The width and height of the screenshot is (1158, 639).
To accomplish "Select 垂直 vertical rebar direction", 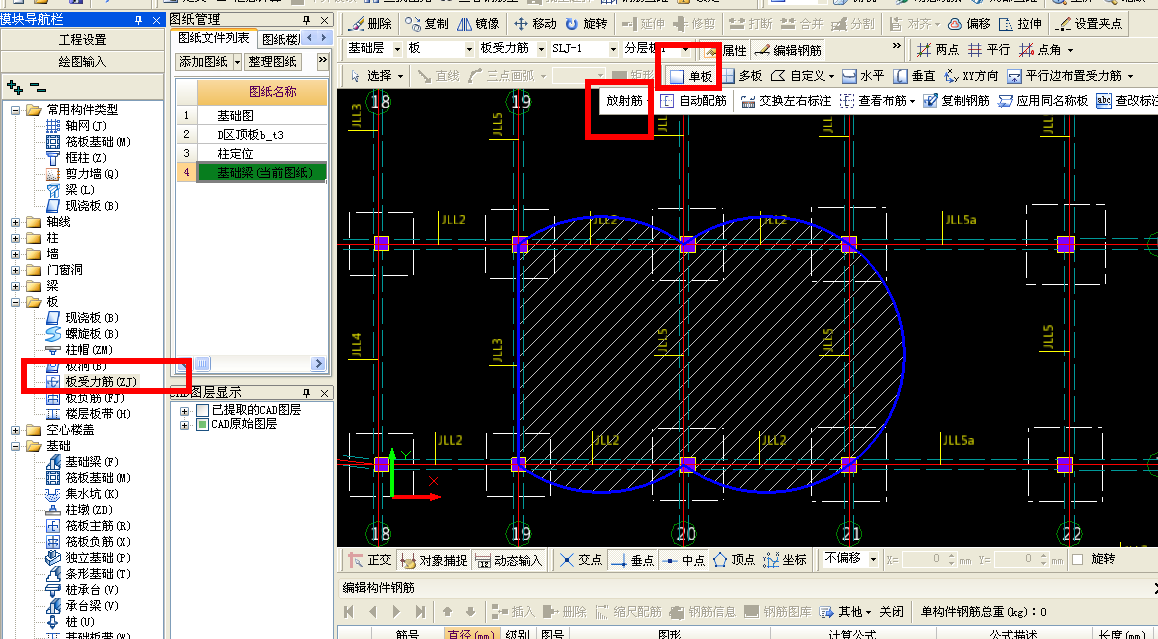I will coord(914,75).
